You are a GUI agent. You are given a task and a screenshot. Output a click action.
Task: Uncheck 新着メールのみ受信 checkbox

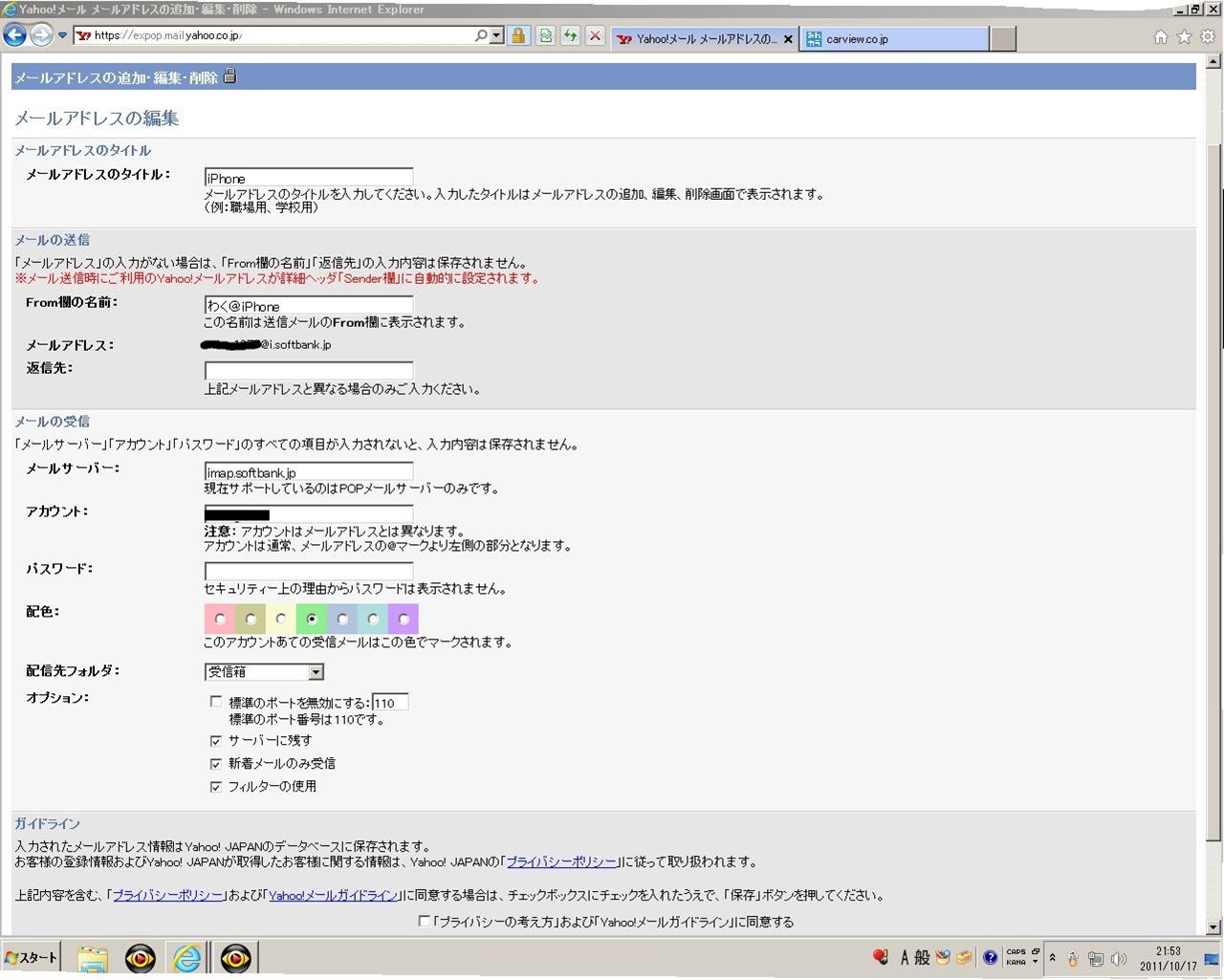[216, 763]
